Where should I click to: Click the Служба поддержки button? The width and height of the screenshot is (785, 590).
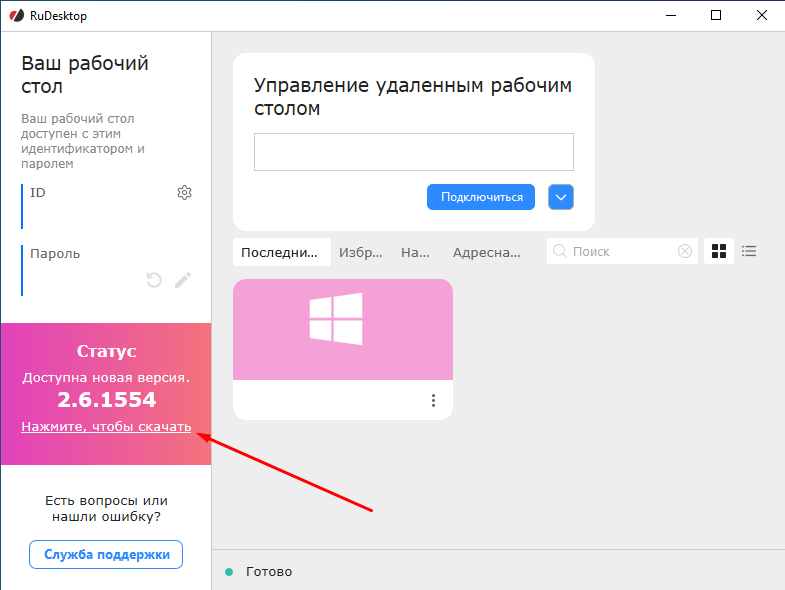[x=106, y=554]
